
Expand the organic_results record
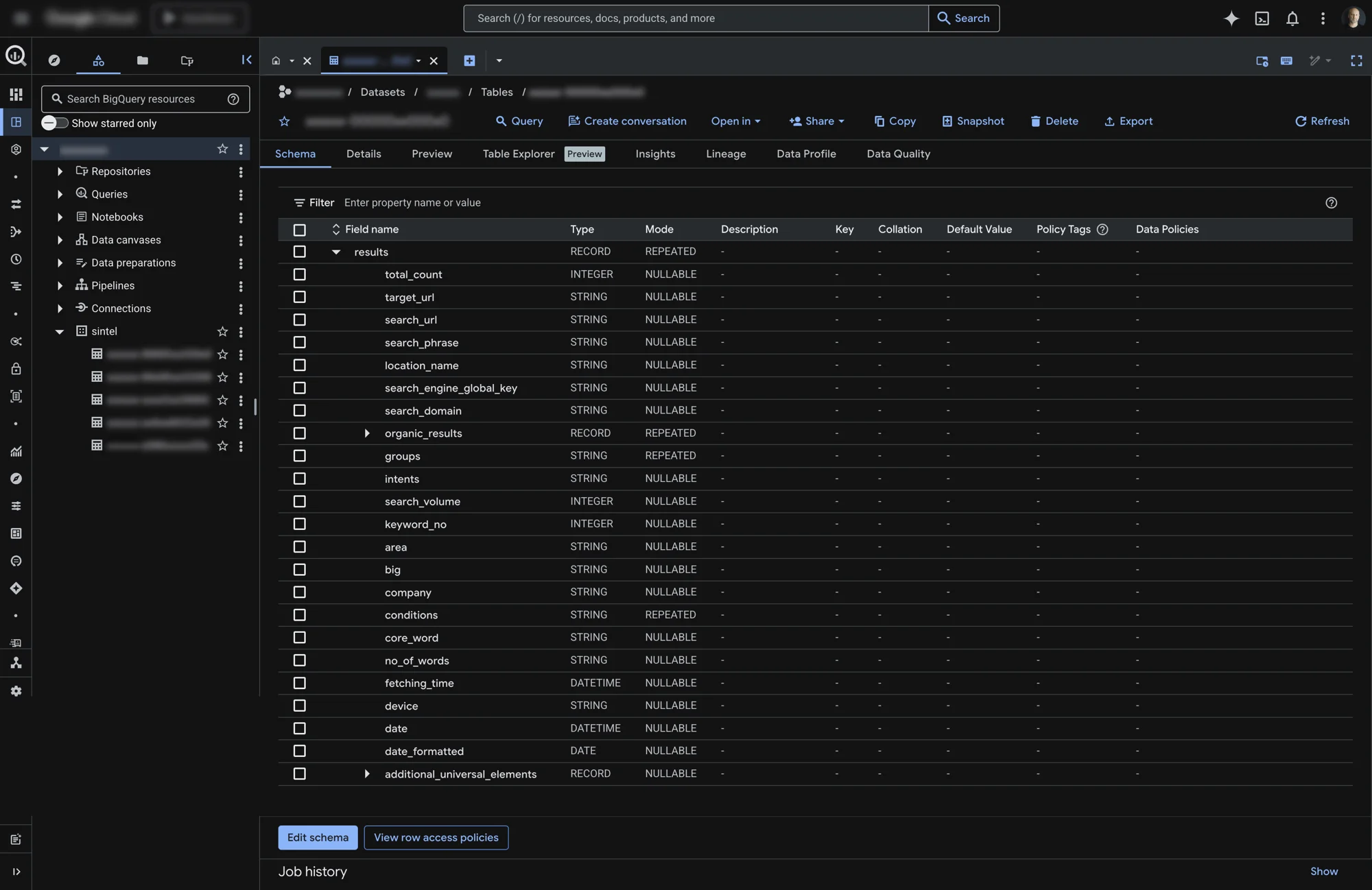click(366, 433)
